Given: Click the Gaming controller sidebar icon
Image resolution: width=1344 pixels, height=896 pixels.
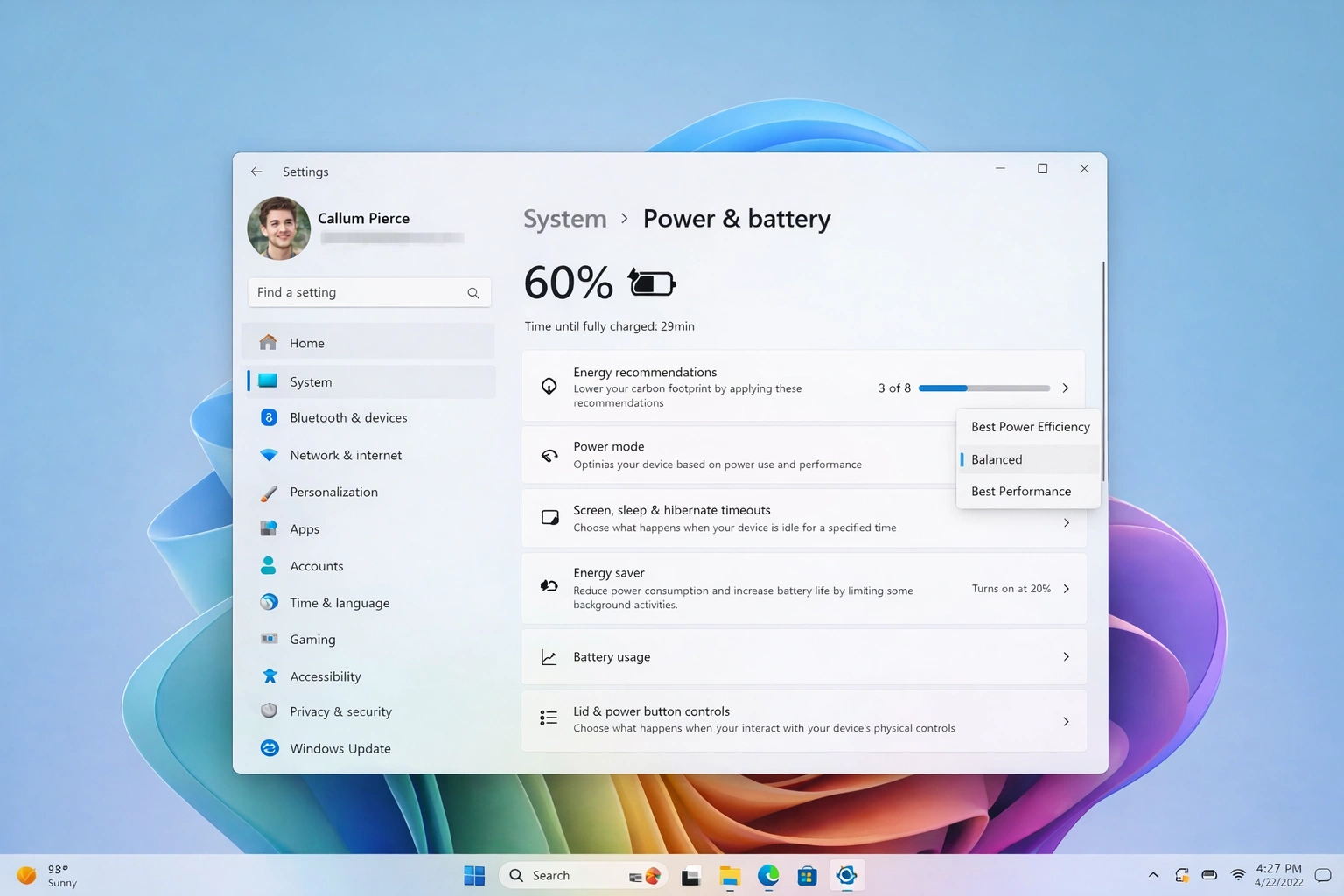Looking at the screenshot, I should 268,639.
